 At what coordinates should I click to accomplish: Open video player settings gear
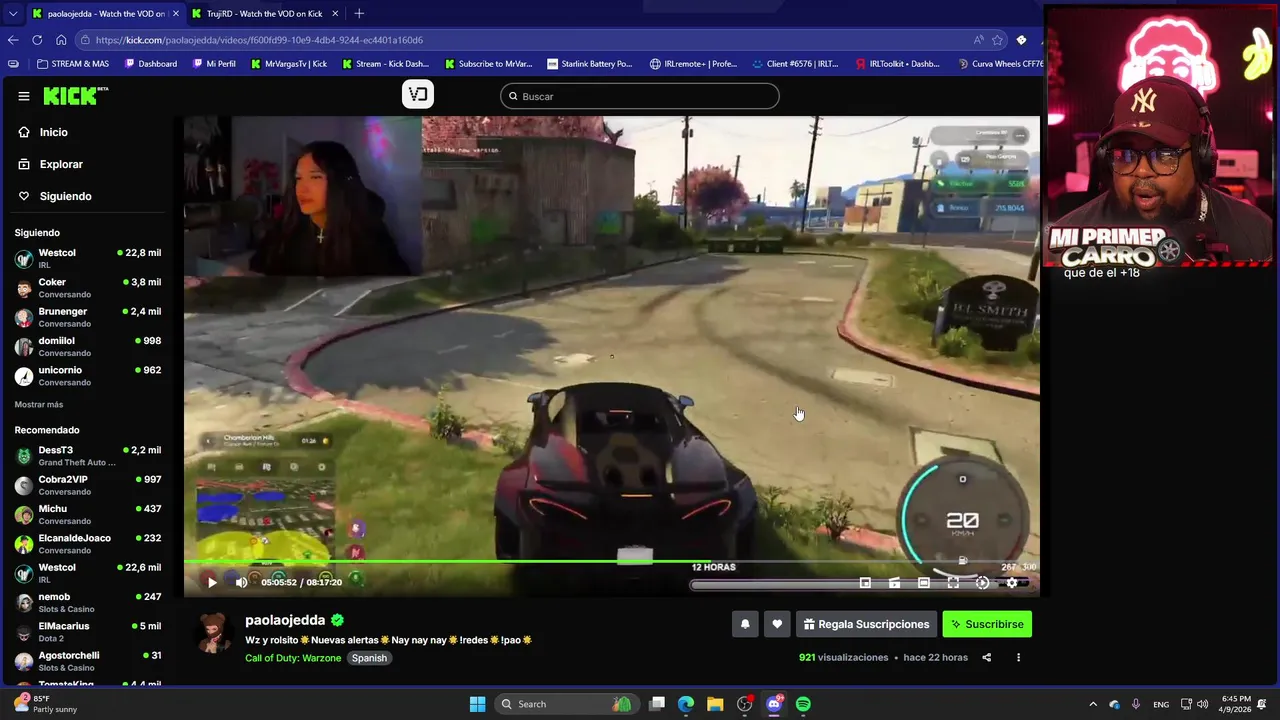click(x=1012, y=583)
